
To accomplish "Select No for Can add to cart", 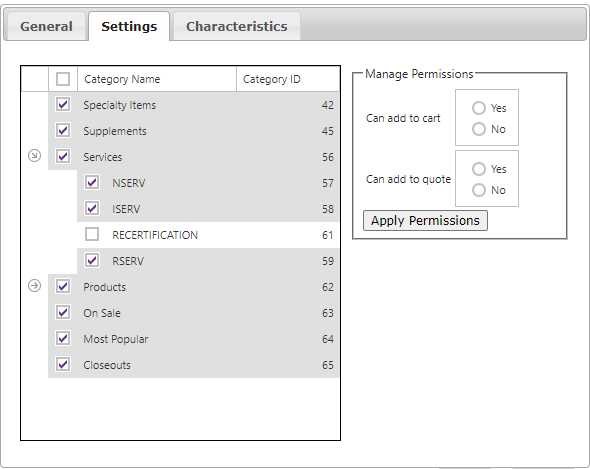I will (x=479, y=129).
